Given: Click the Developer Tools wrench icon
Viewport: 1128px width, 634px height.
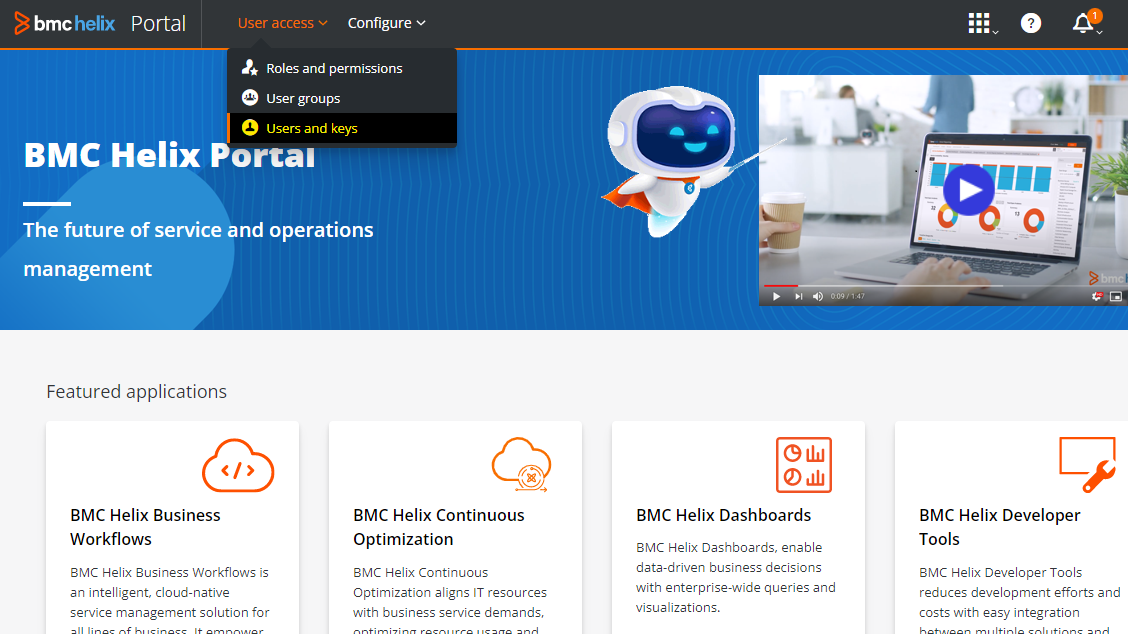Looking at the screenshot, I should click(x=1088, y=465).
